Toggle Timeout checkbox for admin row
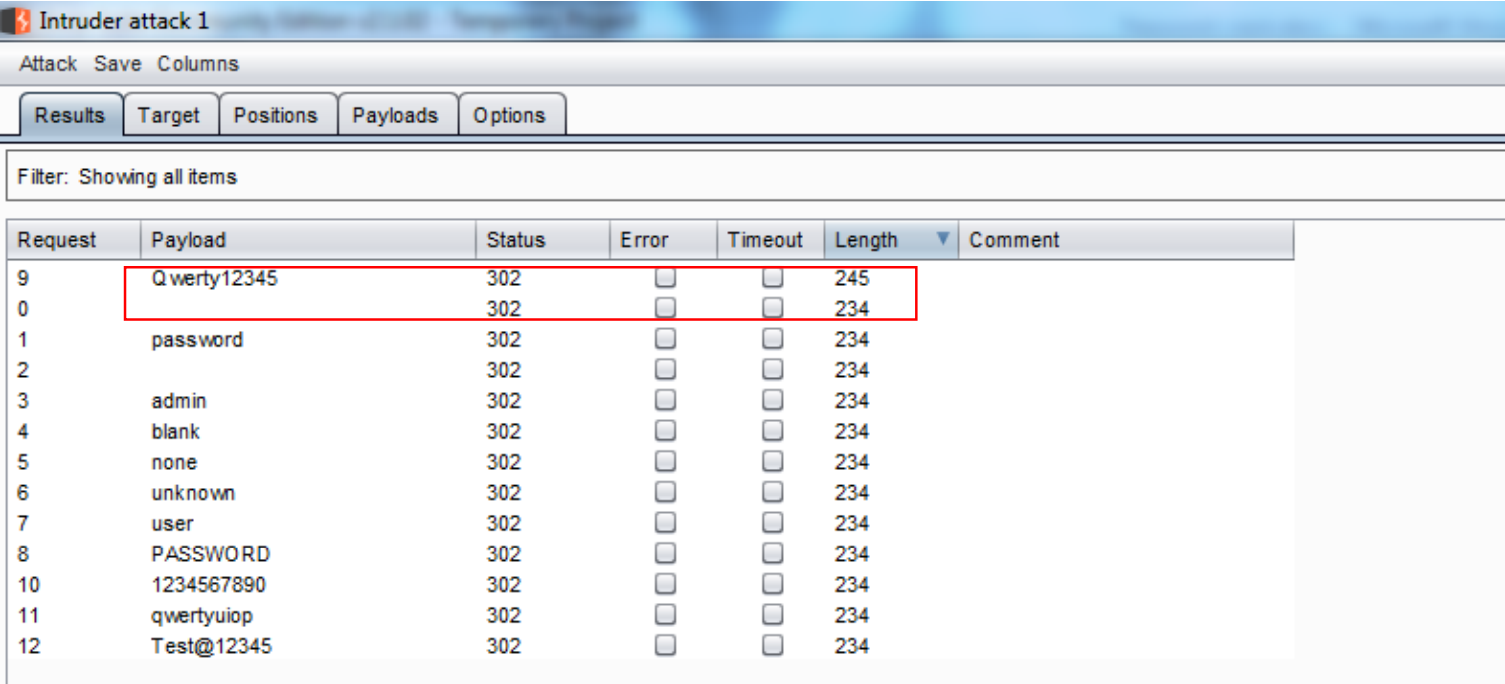Image resolution: width=1505 pixels, height=684 pixels. pos(772,401)
